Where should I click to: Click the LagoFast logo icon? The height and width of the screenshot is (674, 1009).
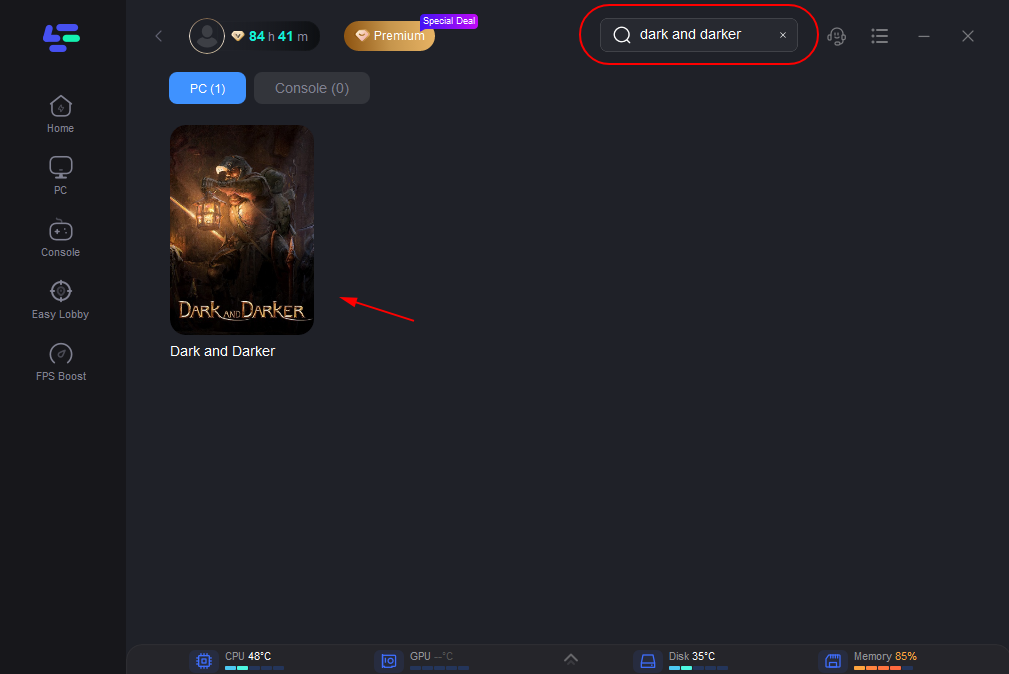click(x=61, y=38)
